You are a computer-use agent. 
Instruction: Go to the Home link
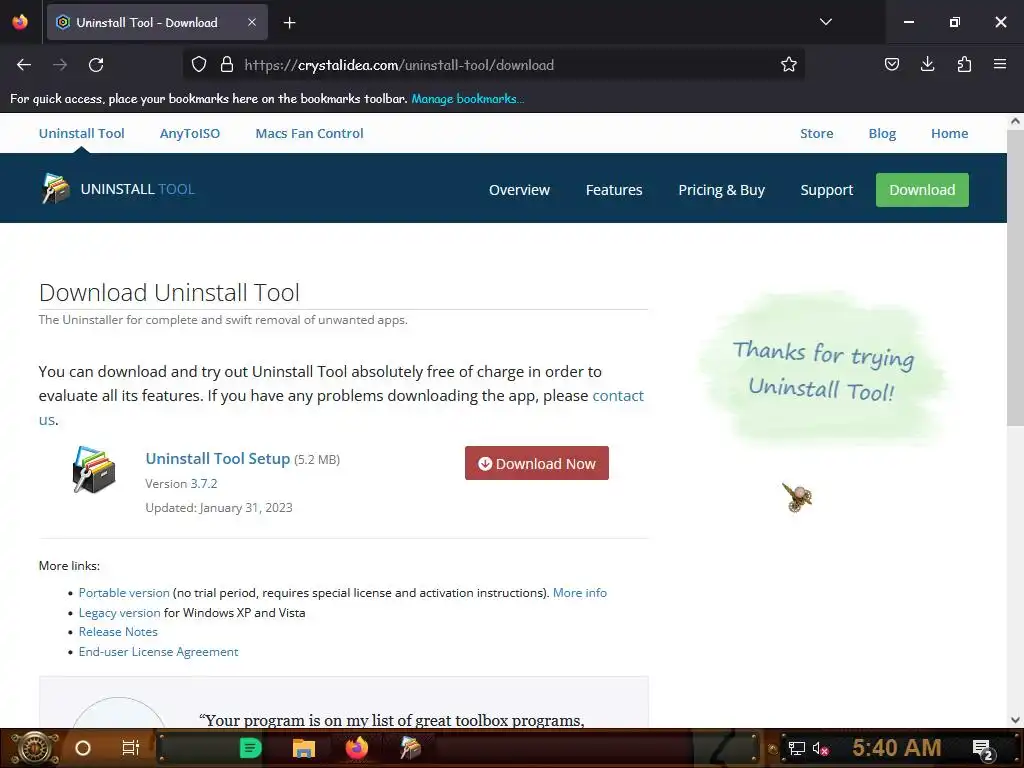click(950, 133)
